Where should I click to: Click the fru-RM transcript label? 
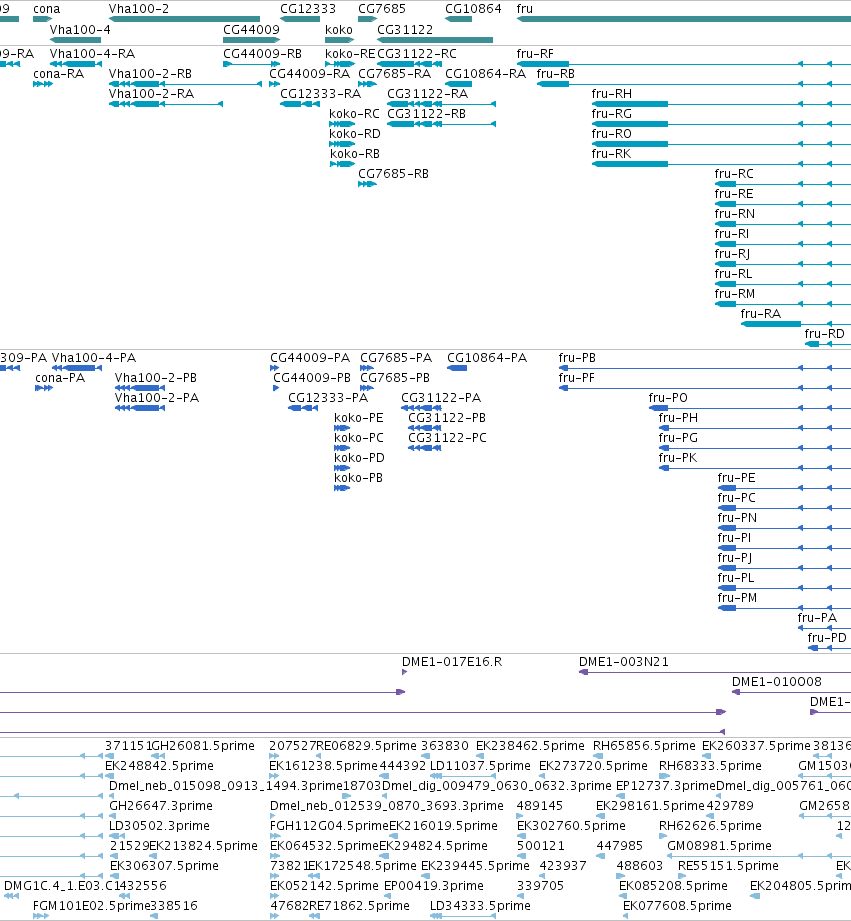735,293
